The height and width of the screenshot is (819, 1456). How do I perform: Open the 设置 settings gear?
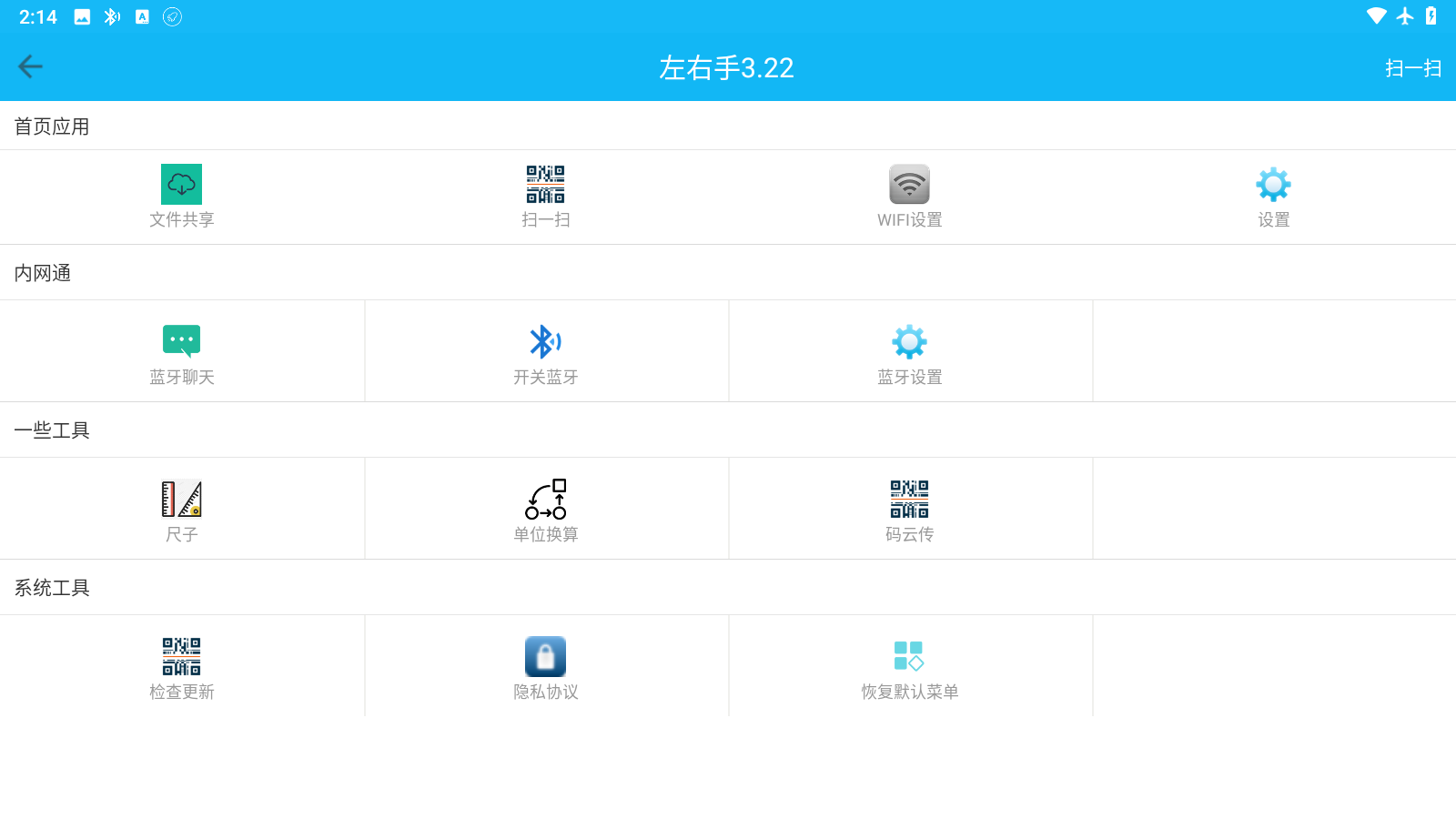(1273, 196)
